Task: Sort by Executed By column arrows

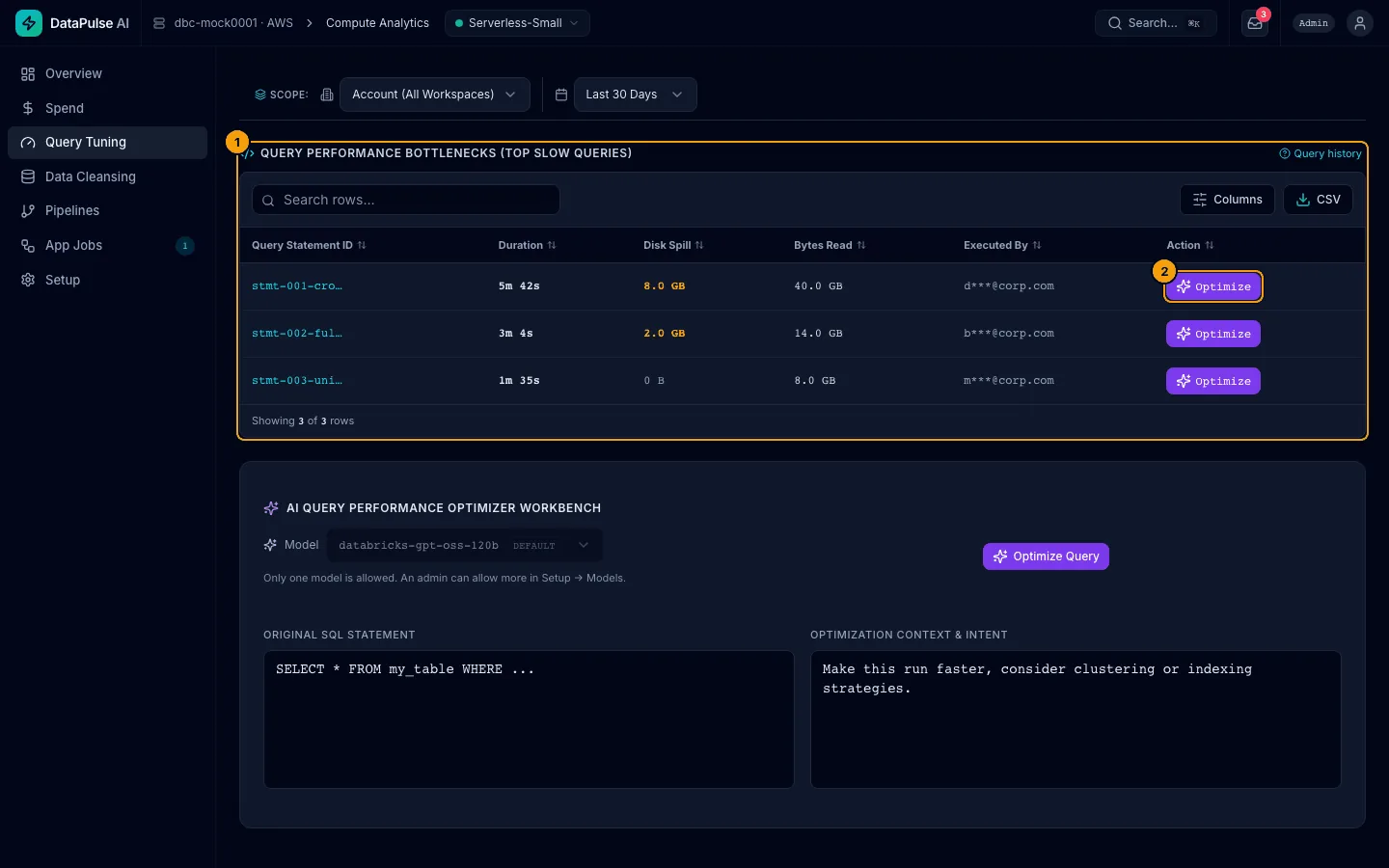Action: (1037, 245)
